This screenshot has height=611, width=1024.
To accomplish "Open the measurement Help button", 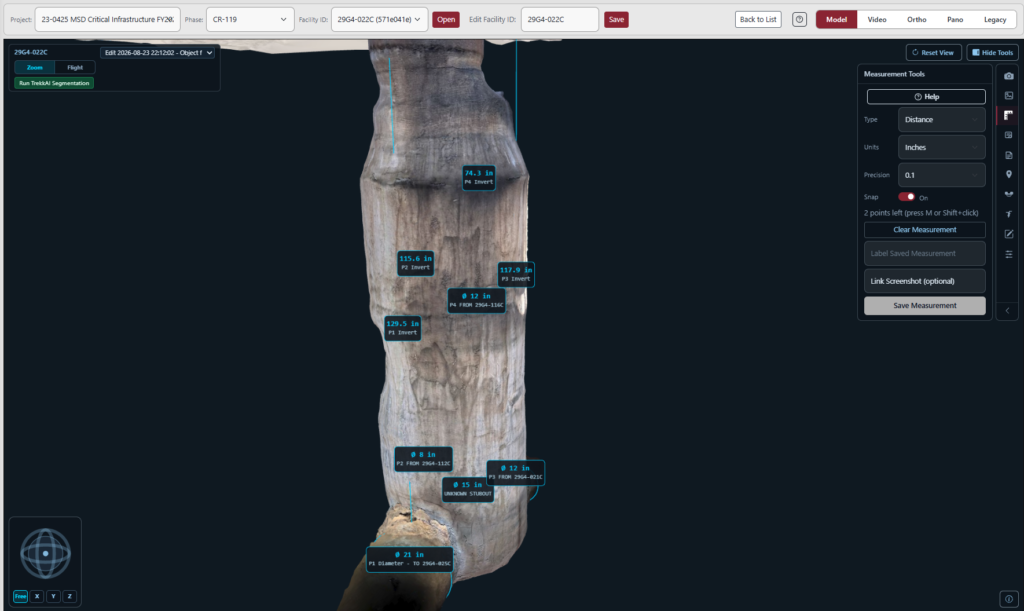I will point(925,97).
